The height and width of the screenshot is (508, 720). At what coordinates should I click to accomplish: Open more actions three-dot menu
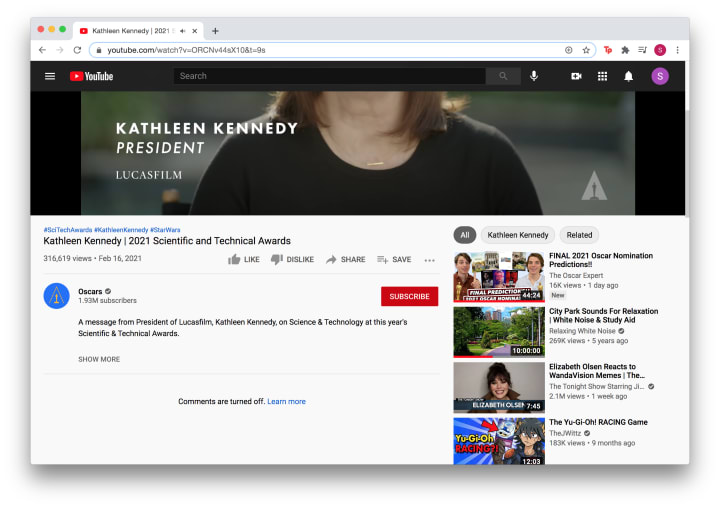point(429,260)
